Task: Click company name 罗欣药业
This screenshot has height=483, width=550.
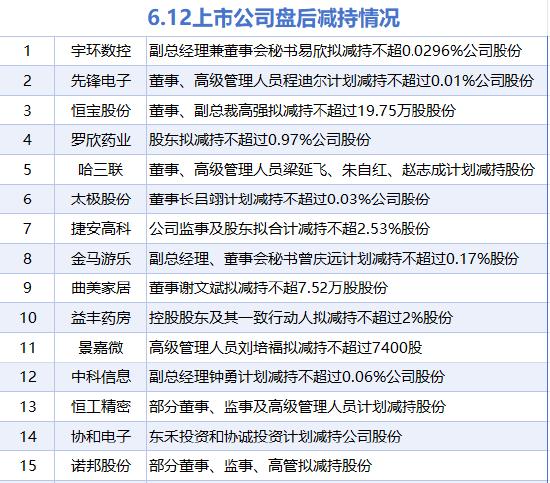Action: pos(101,140)
